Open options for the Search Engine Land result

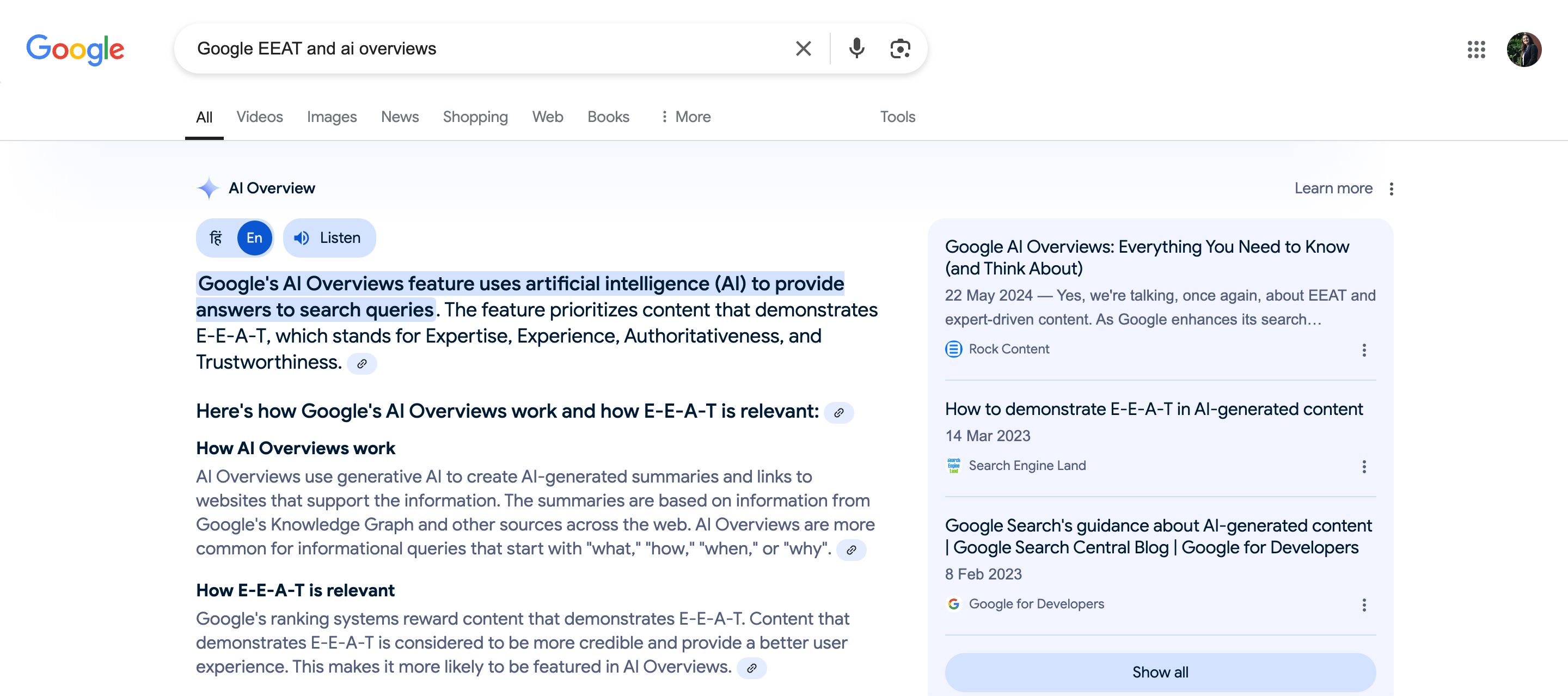1364,466
